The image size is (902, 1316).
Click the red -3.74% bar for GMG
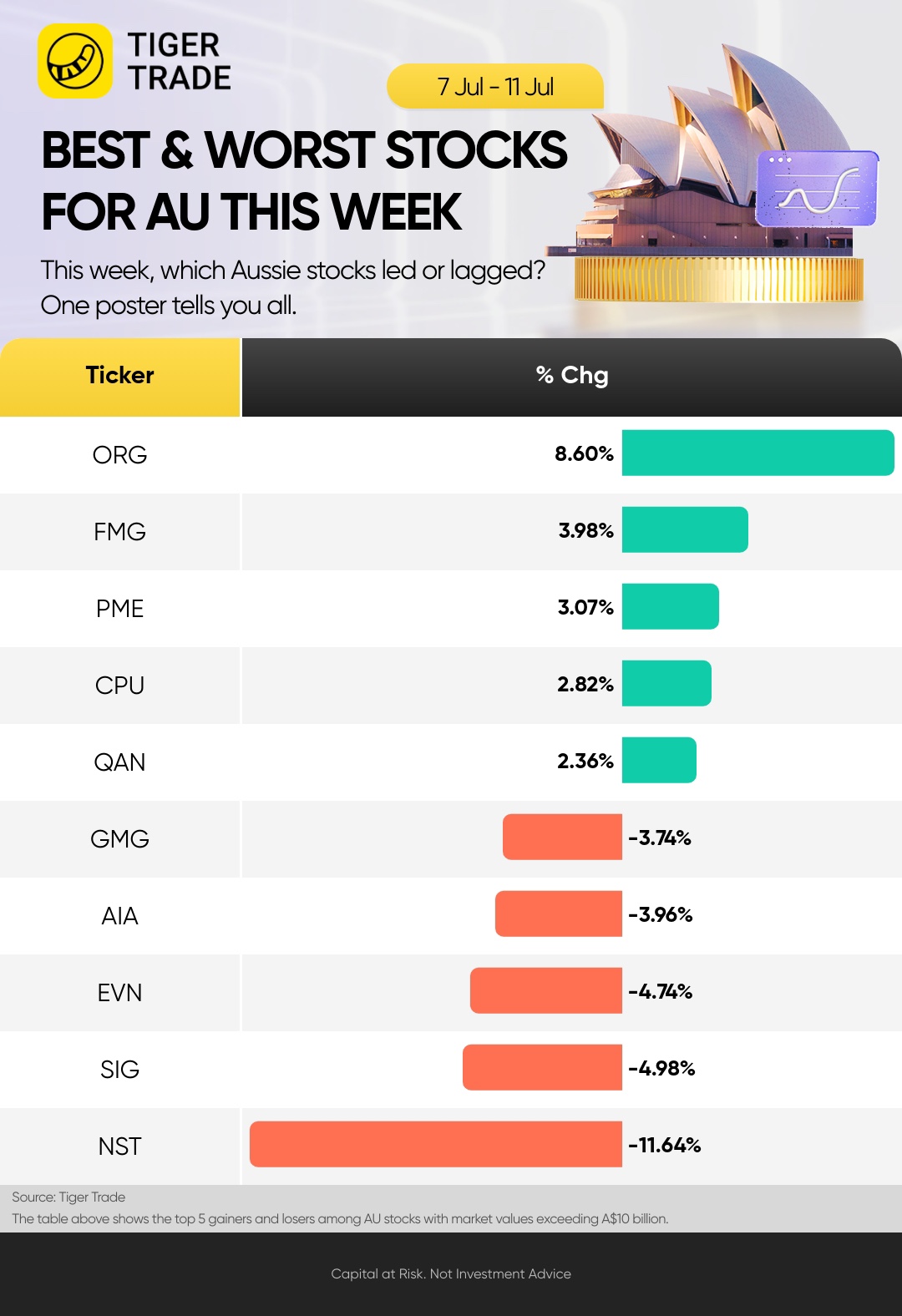(x=562, y=837)
